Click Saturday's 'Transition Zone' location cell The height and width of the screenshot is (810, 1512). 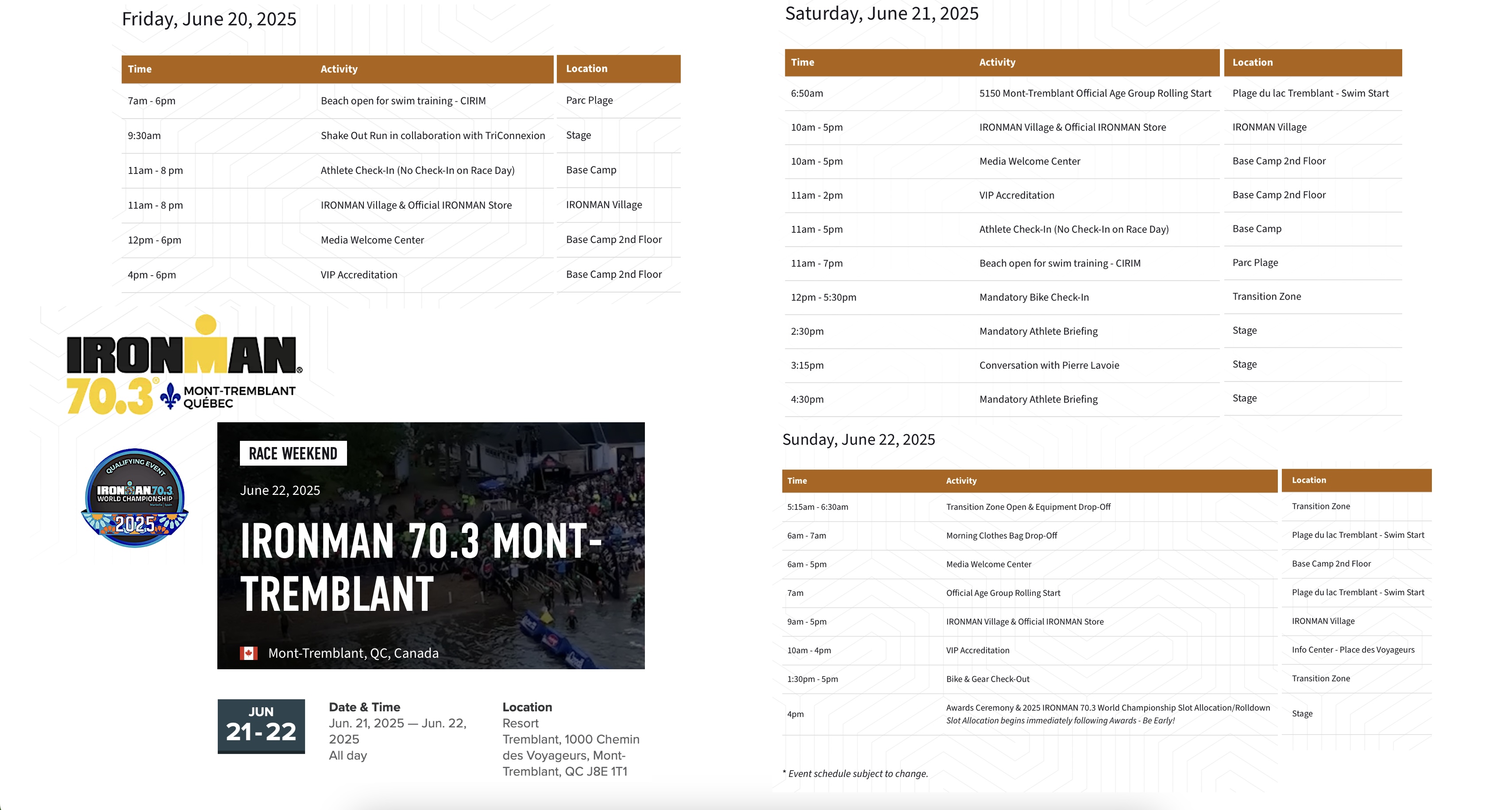[x=1267, y=297]
